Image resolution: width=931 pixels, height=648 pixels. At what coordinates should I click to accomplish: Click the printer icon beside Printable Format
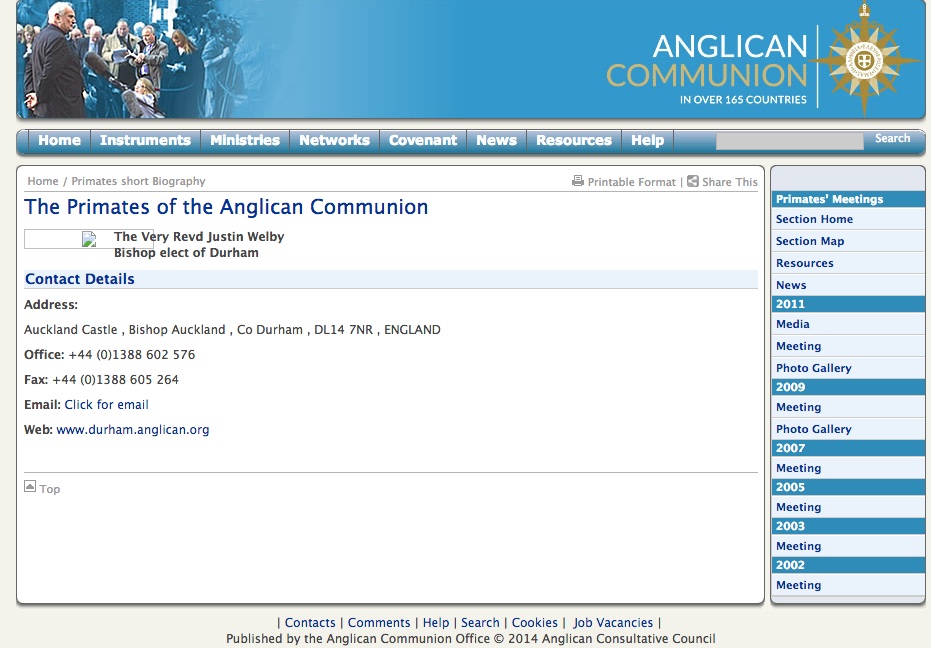pos(578,181)
